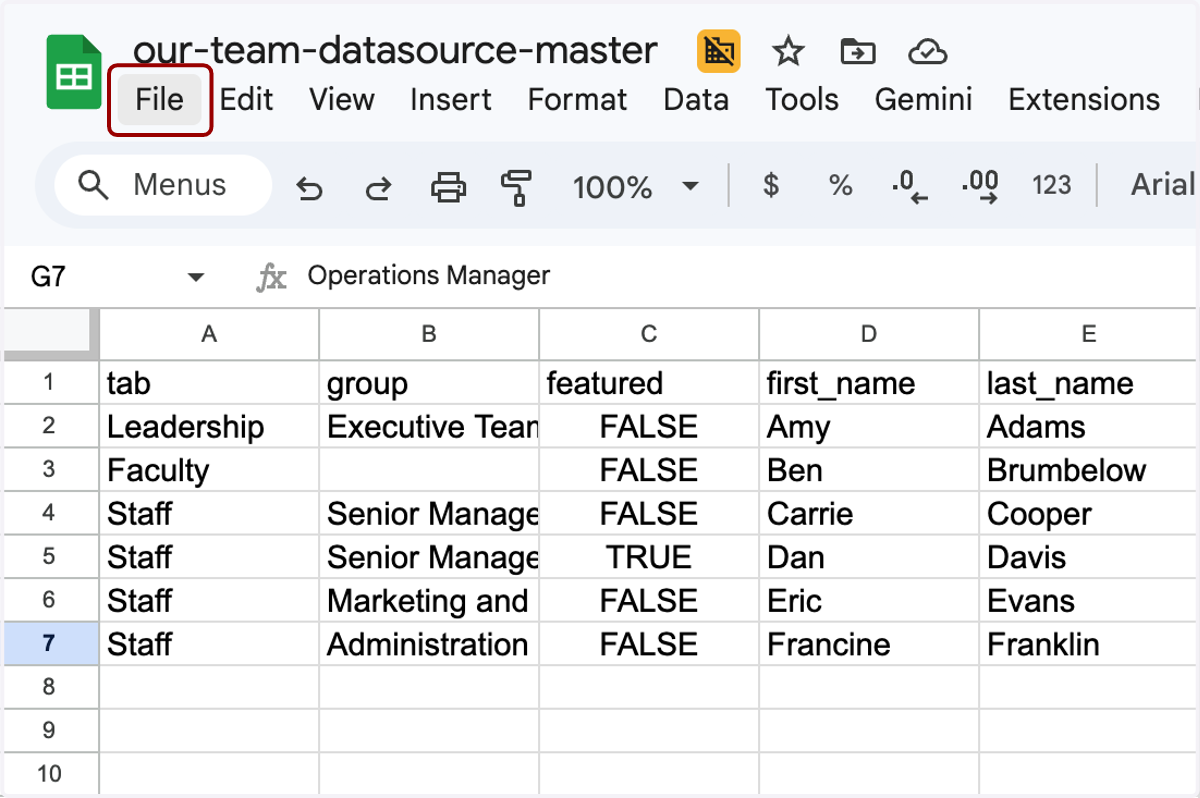Image resolution: width=1200 pixels, height=798 pixels.
Task: Open the File menu
Action: (x=160, y=100)
